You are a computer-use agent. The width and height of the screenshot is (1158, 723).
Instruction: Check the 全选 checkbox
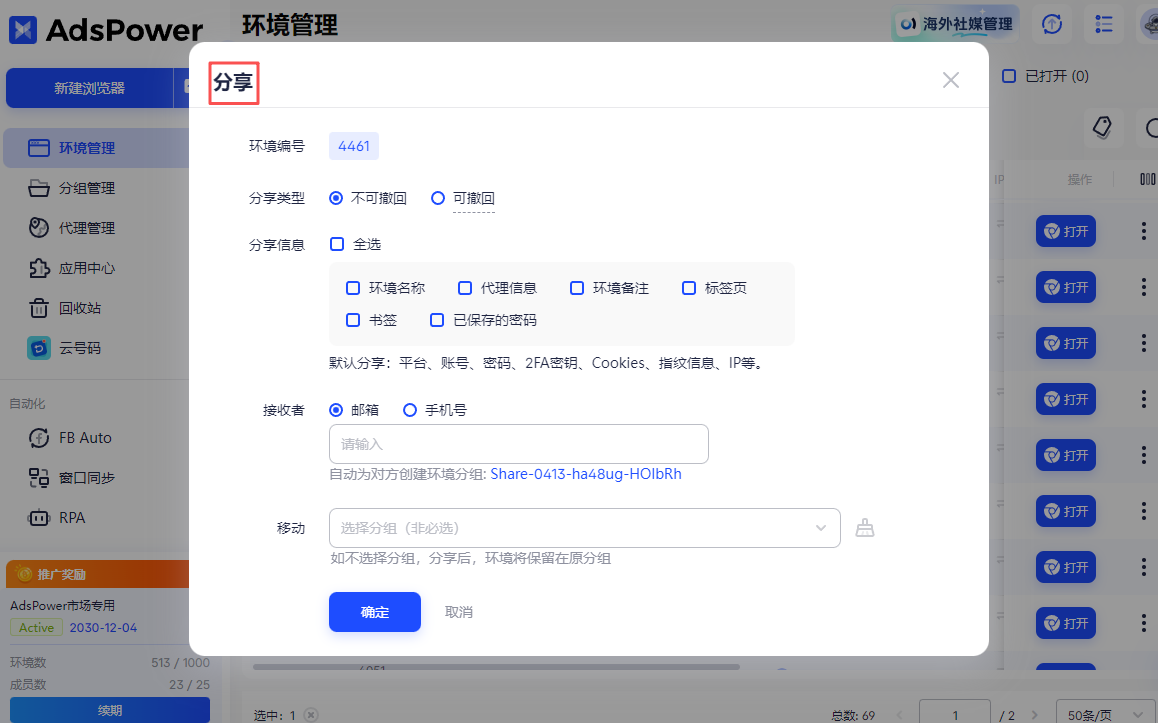pyautogui.click(x=337, y=244)
